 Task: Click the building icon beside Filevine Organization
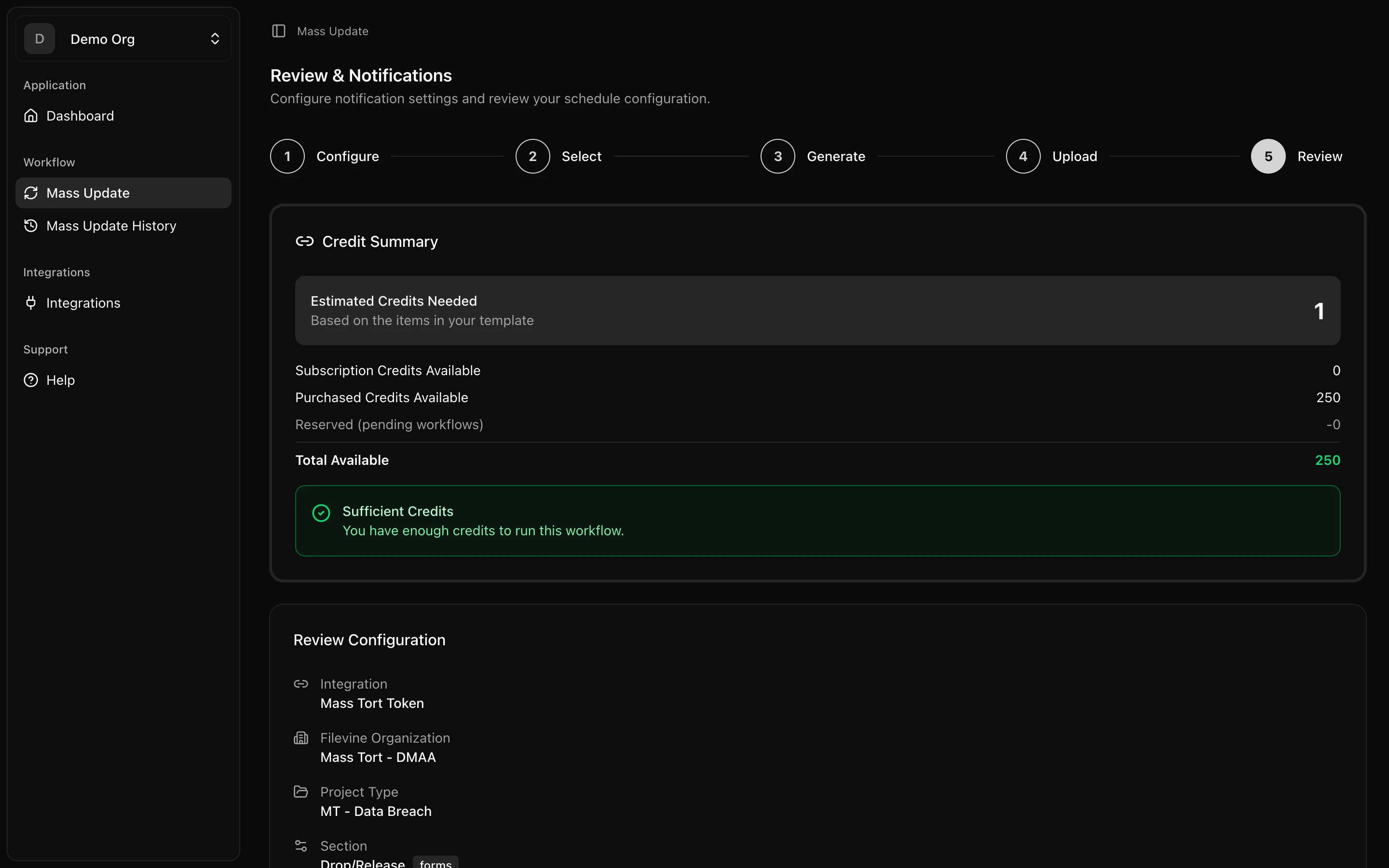(x=301, y=738)
